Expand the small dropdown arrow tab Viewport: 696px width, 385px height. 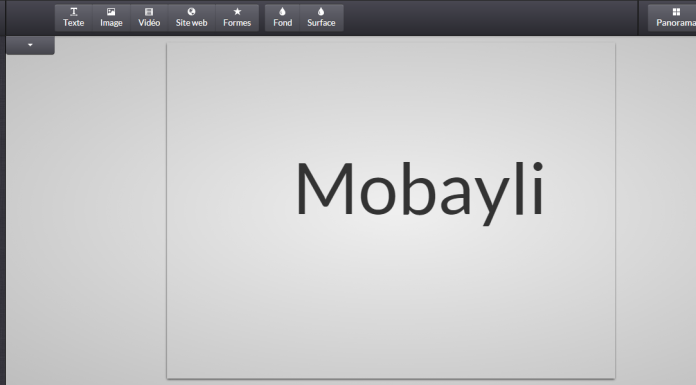click(30, 45)
